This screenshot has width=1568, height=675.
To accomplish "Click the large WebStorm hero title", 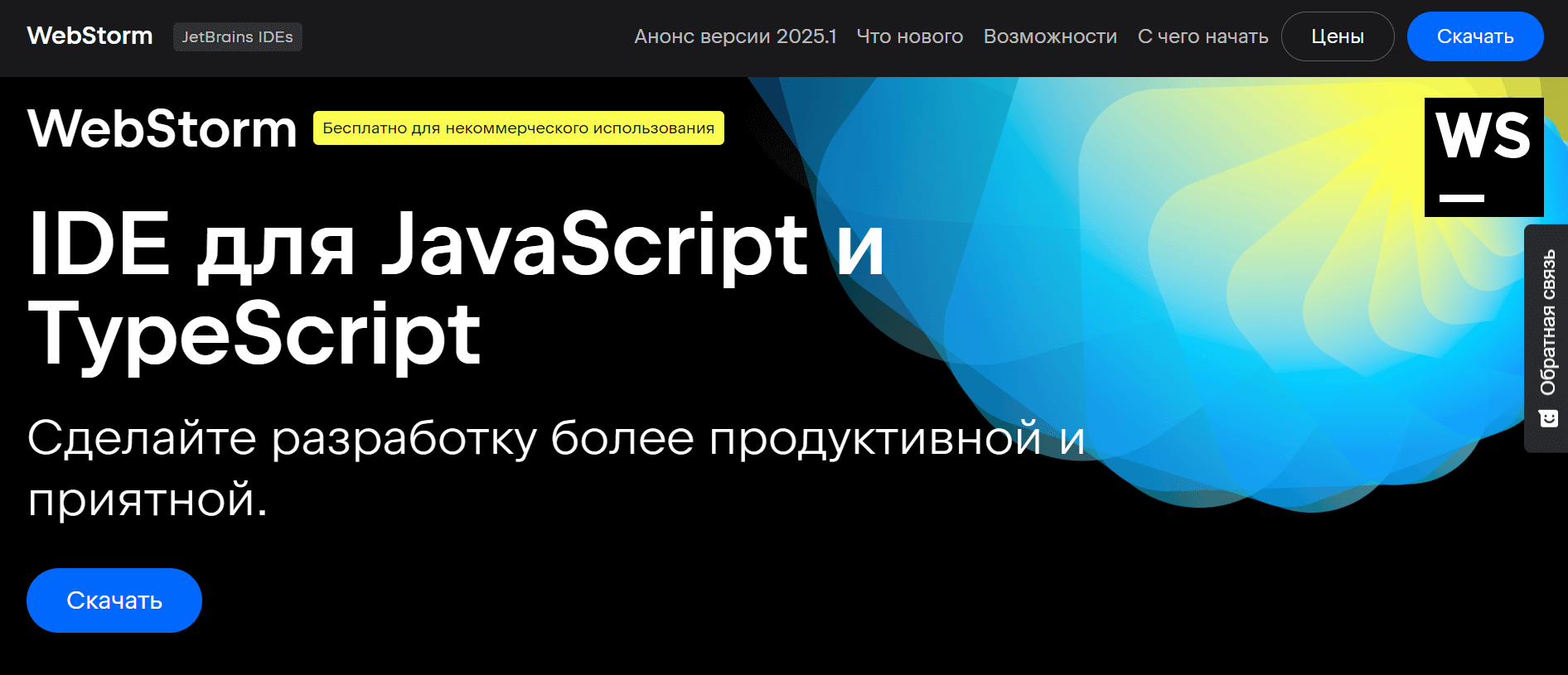I will [x=162, y=129].
